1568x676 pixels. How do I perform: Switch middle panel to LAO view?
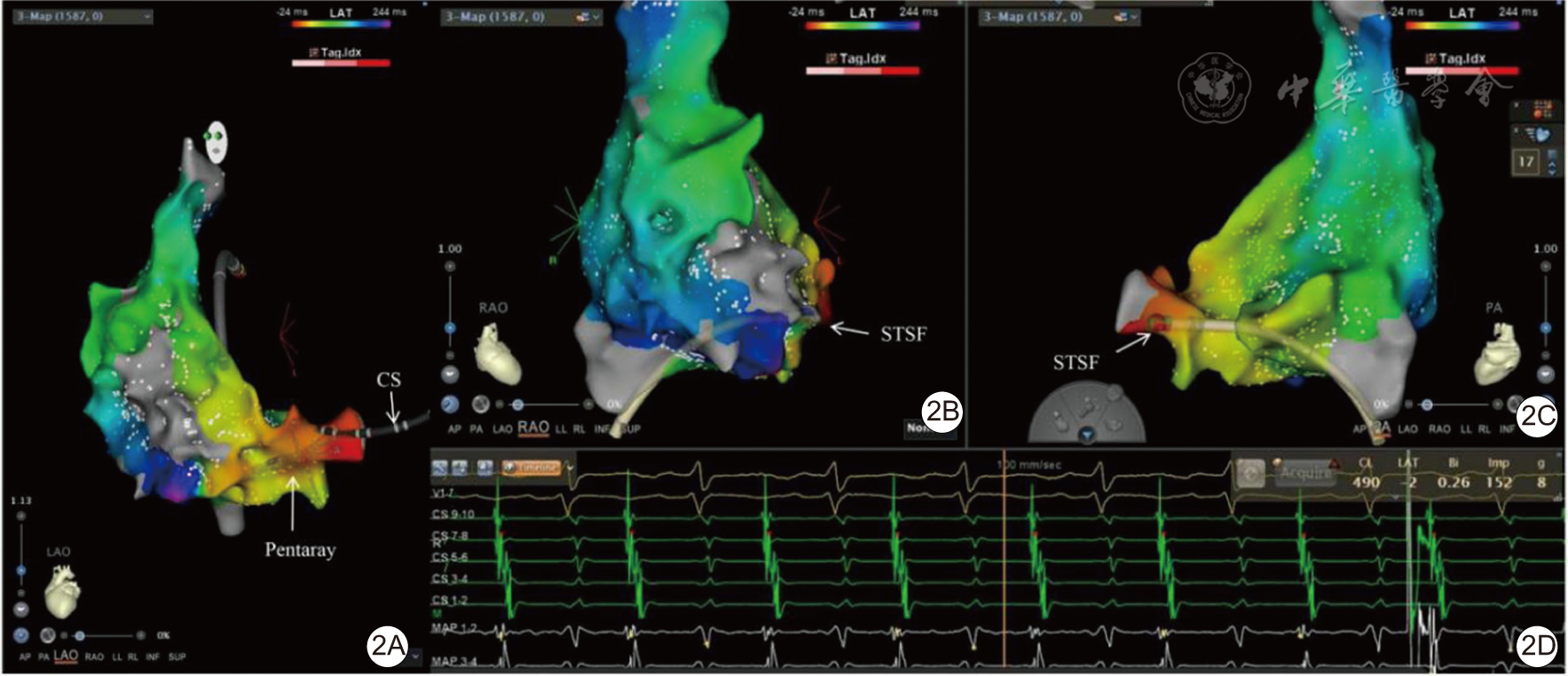(x=502, y=429)
